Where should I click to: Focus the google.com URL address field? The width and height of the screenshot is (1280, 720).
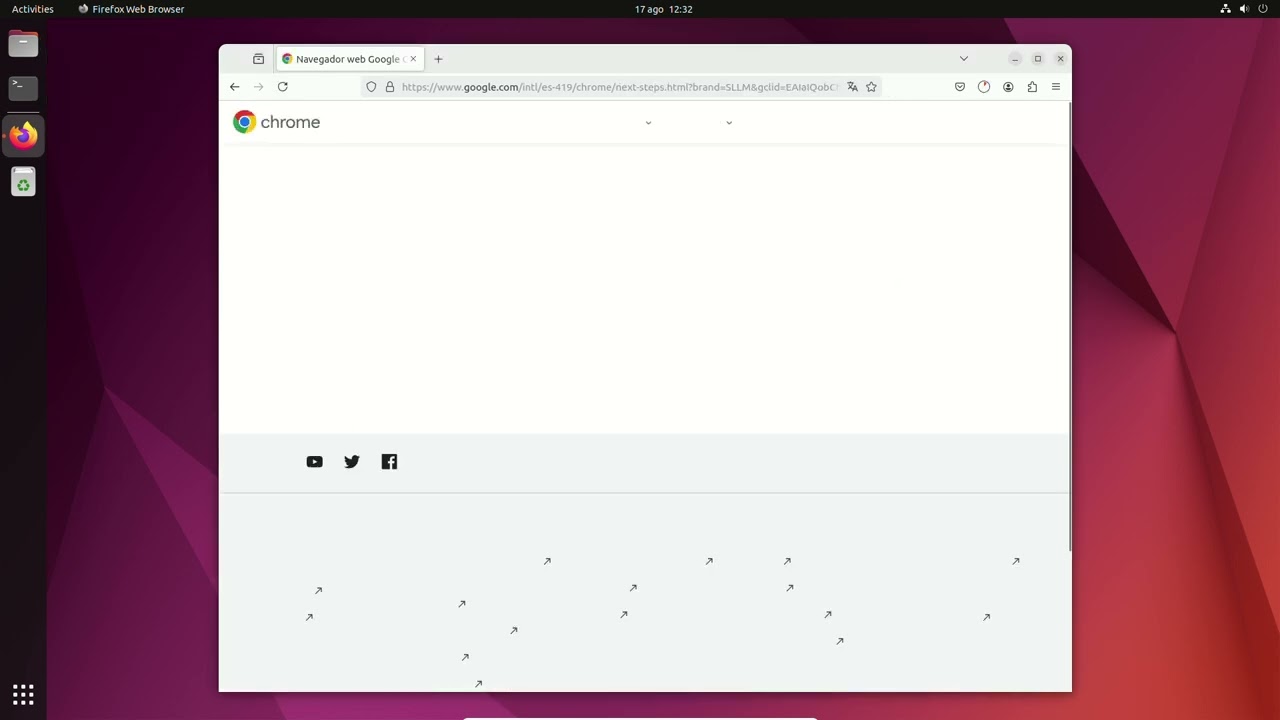click(x=620, y=87)
